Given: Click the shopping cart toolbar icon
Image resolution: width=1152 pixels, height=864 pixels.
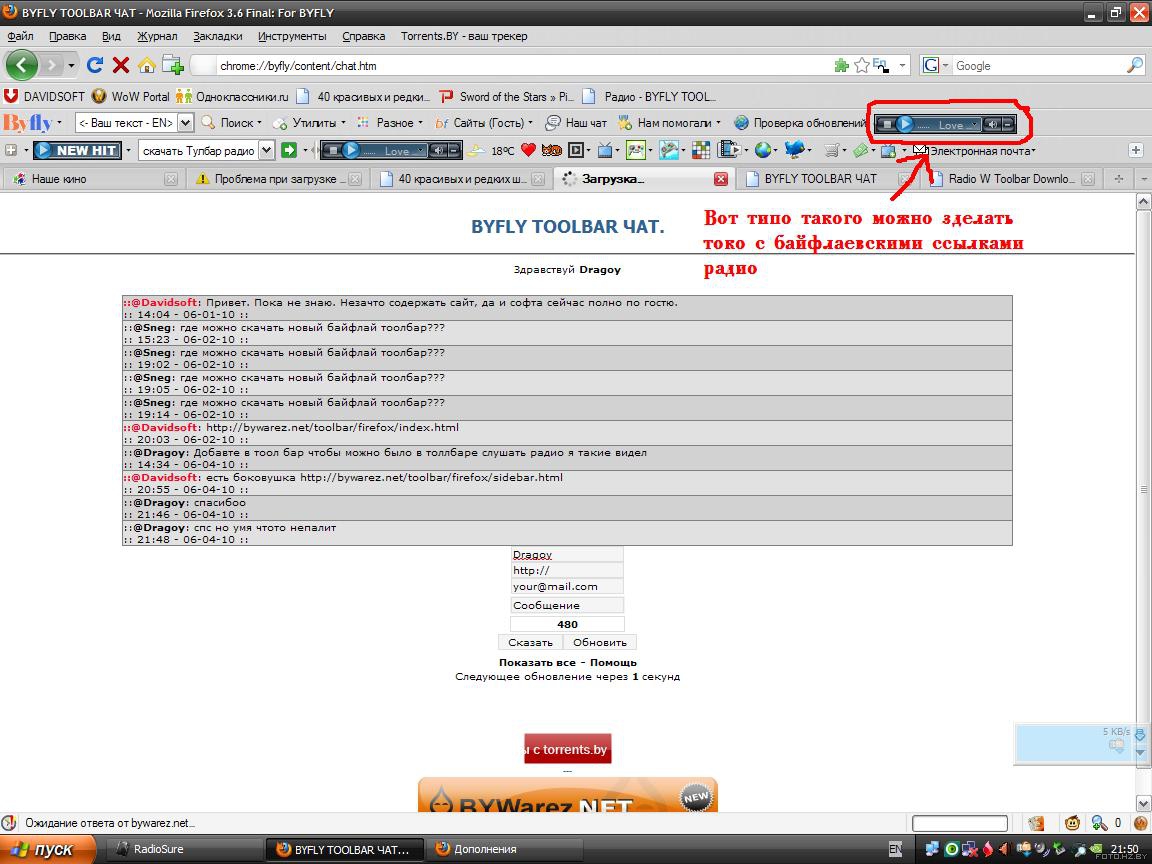Looking at the screenshot, I should coord(831,151).
